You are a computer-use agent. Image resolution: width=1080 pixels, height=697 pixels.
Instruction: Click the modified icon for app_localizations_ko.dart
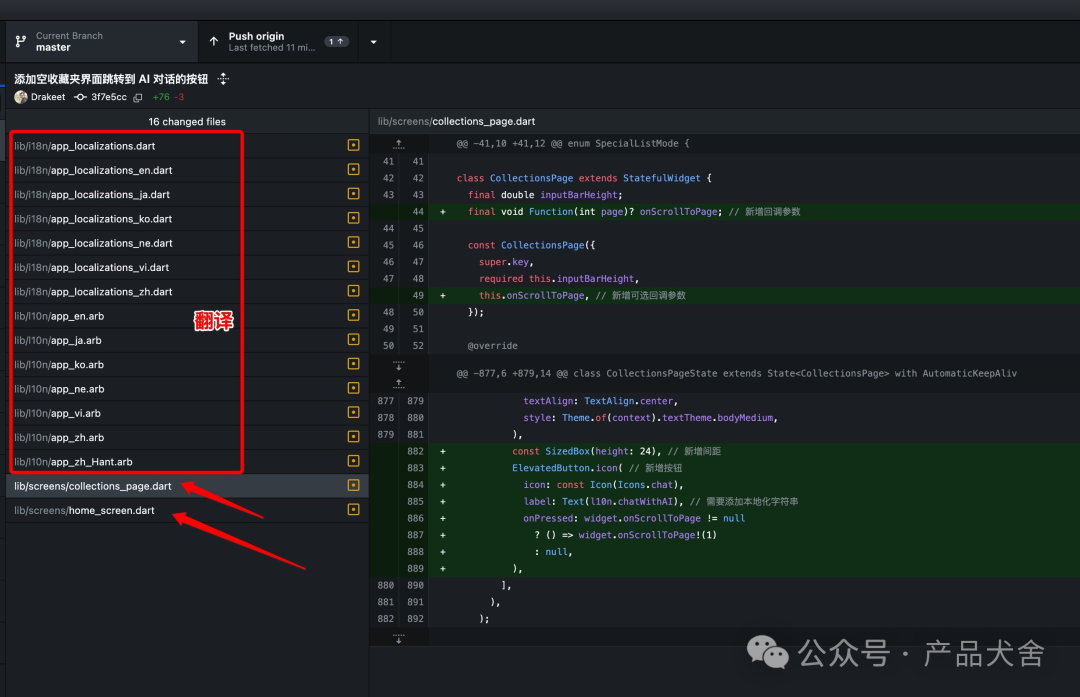pos(353,218)
